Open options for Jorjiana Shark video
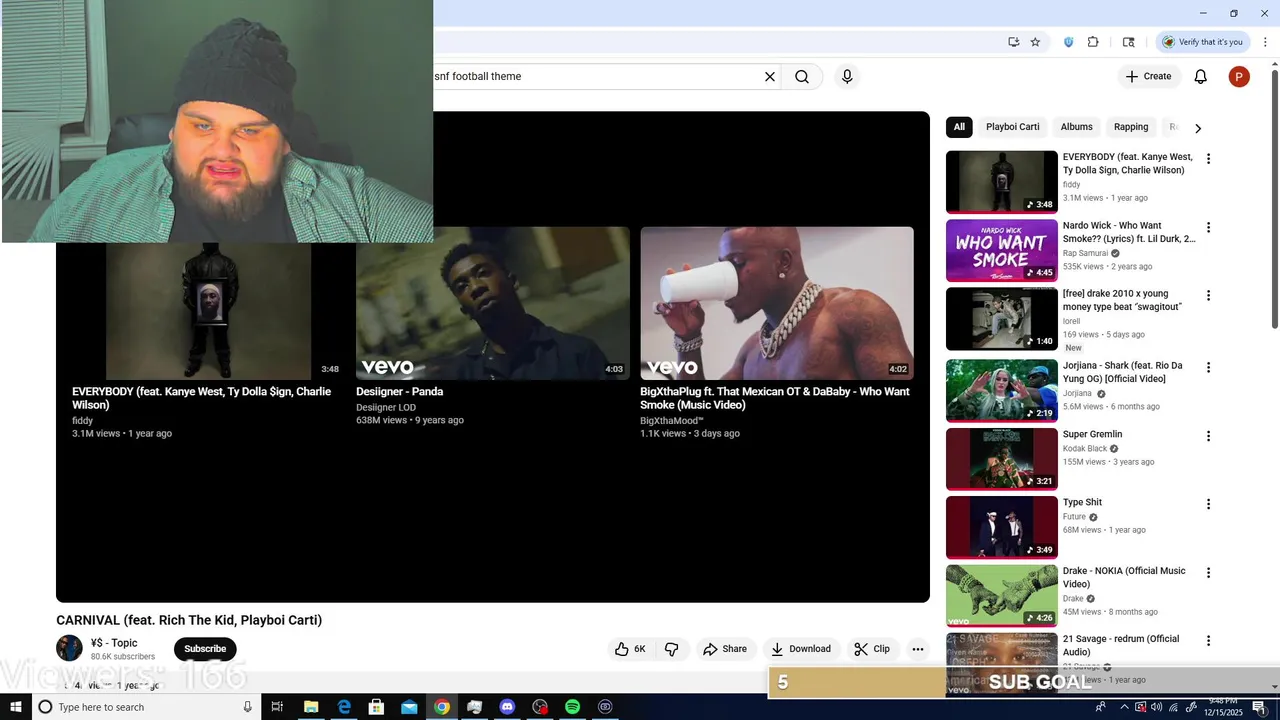Screen dimensions: 1280x720 point(1208,367)
